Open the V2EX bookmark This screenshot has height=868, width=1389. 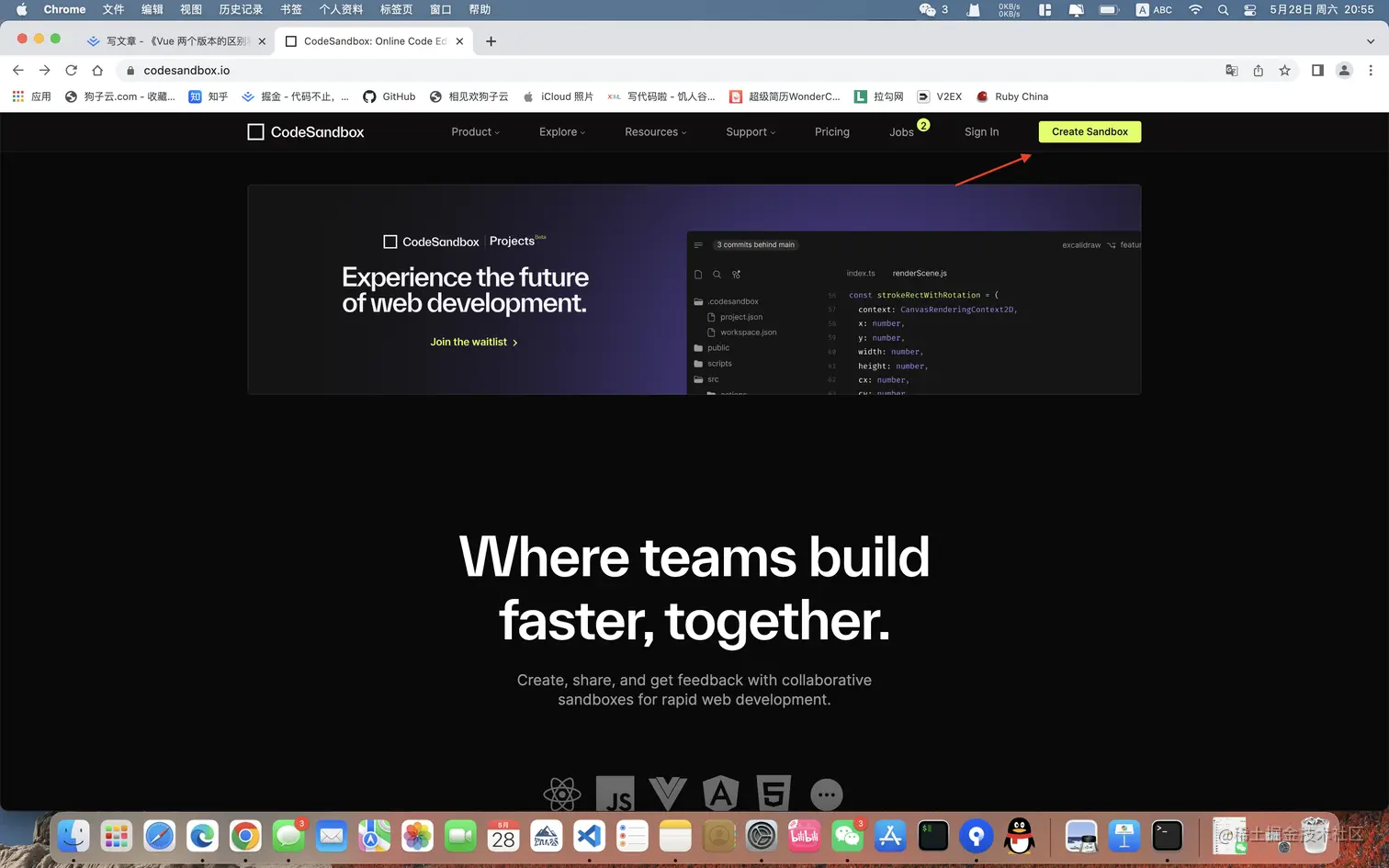coord(940,96)
